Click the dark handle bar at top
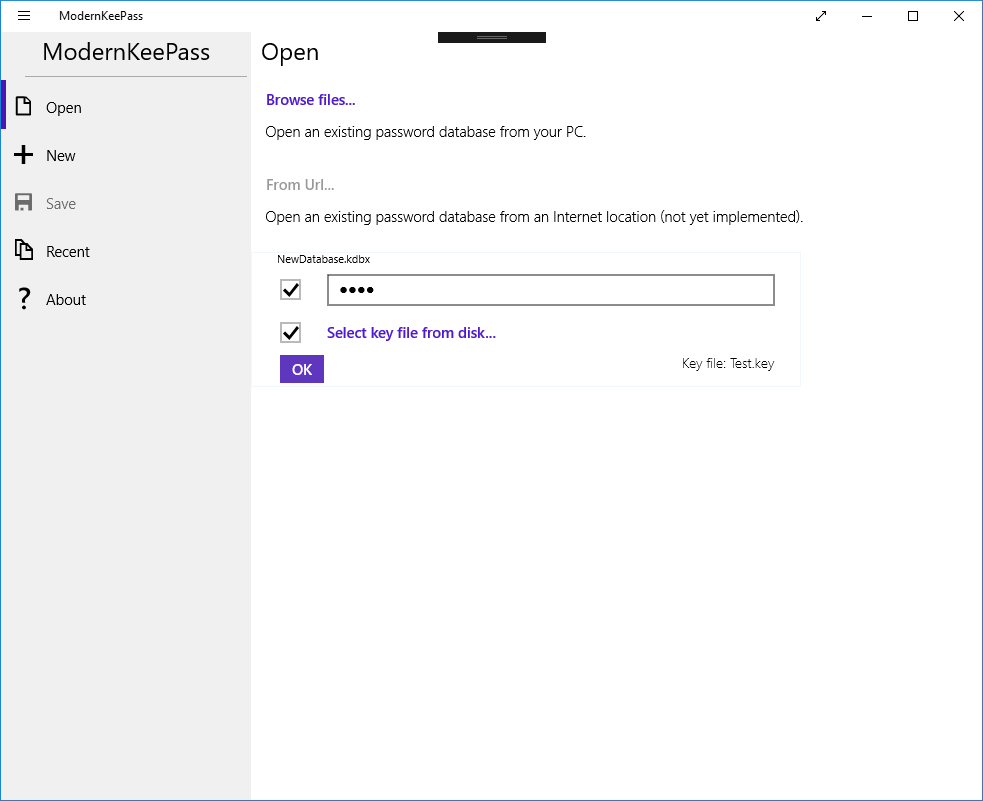 click(x=492, y=37)
